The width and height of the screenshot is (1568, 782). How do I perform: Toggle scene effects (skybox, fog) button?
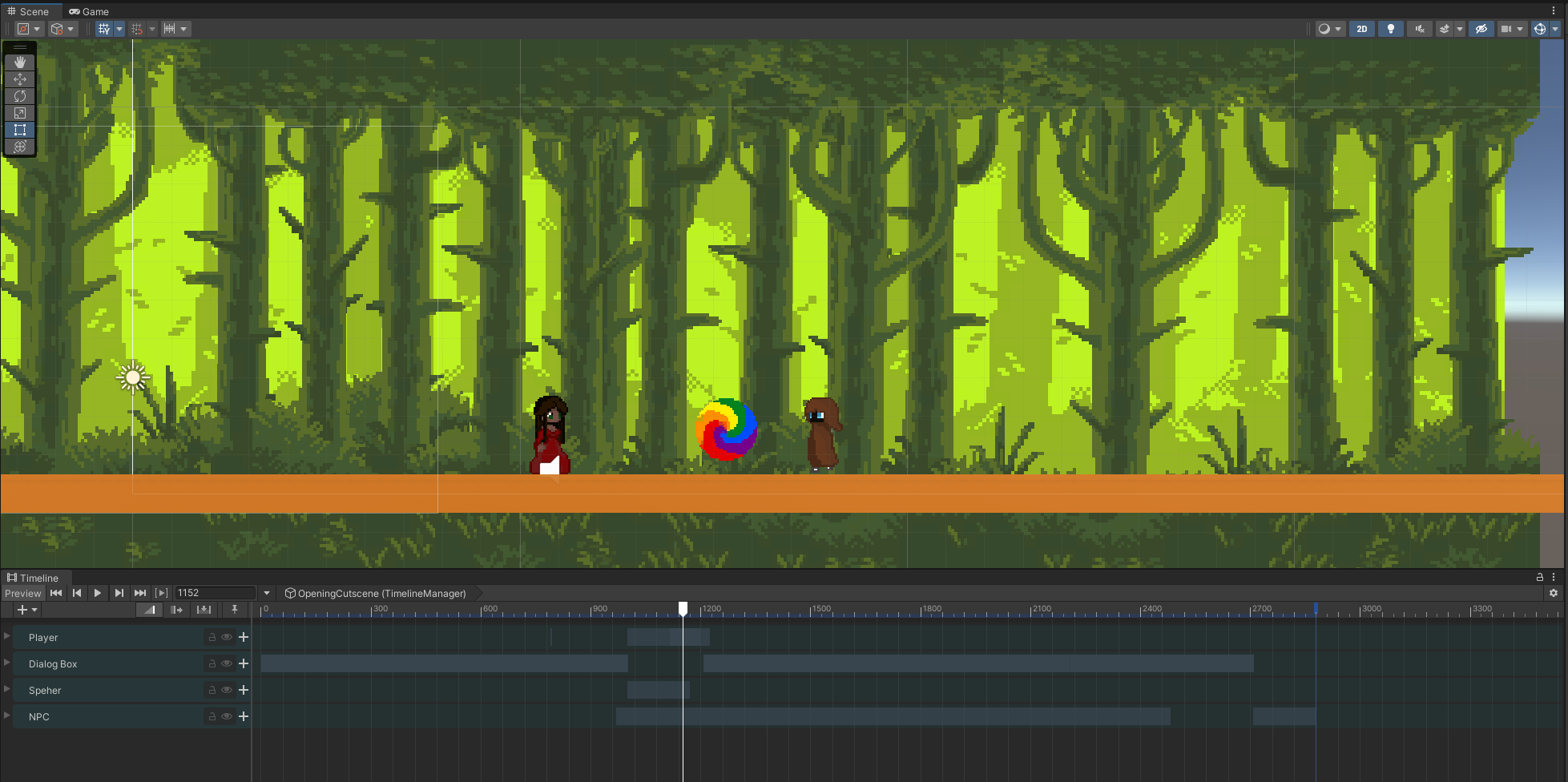1445,29
